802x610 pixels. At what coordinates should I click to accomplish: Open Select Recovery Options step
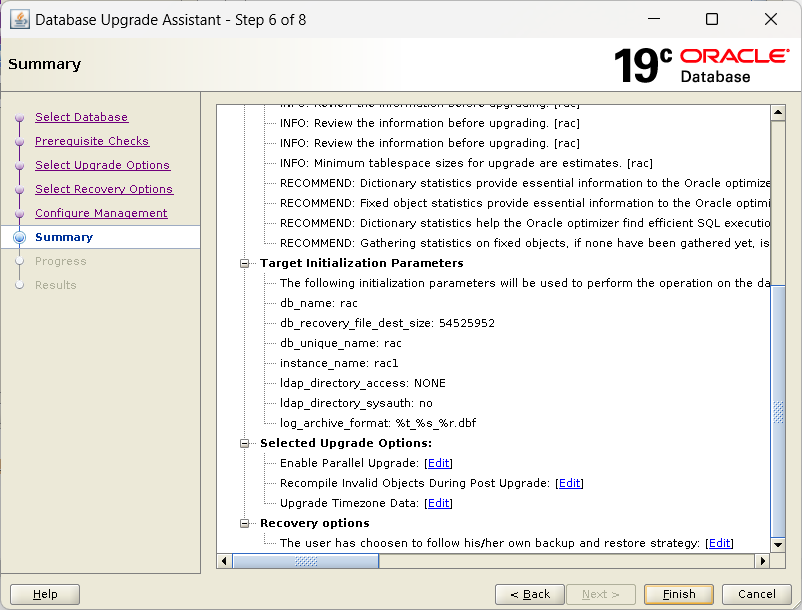pos(104,189)
